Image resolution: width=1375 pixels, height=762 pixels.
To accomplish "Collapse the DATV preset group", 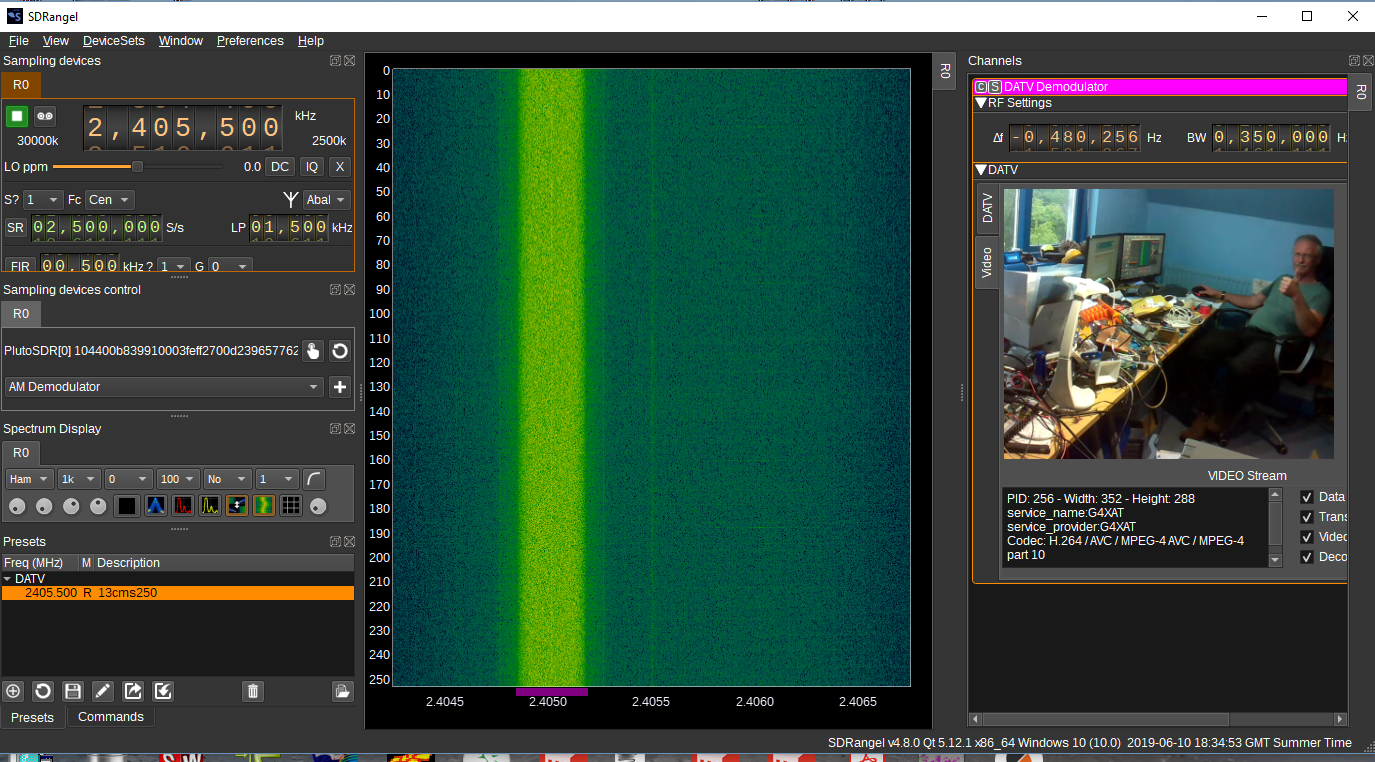I will pyautogui.click(x=8, y=578).
